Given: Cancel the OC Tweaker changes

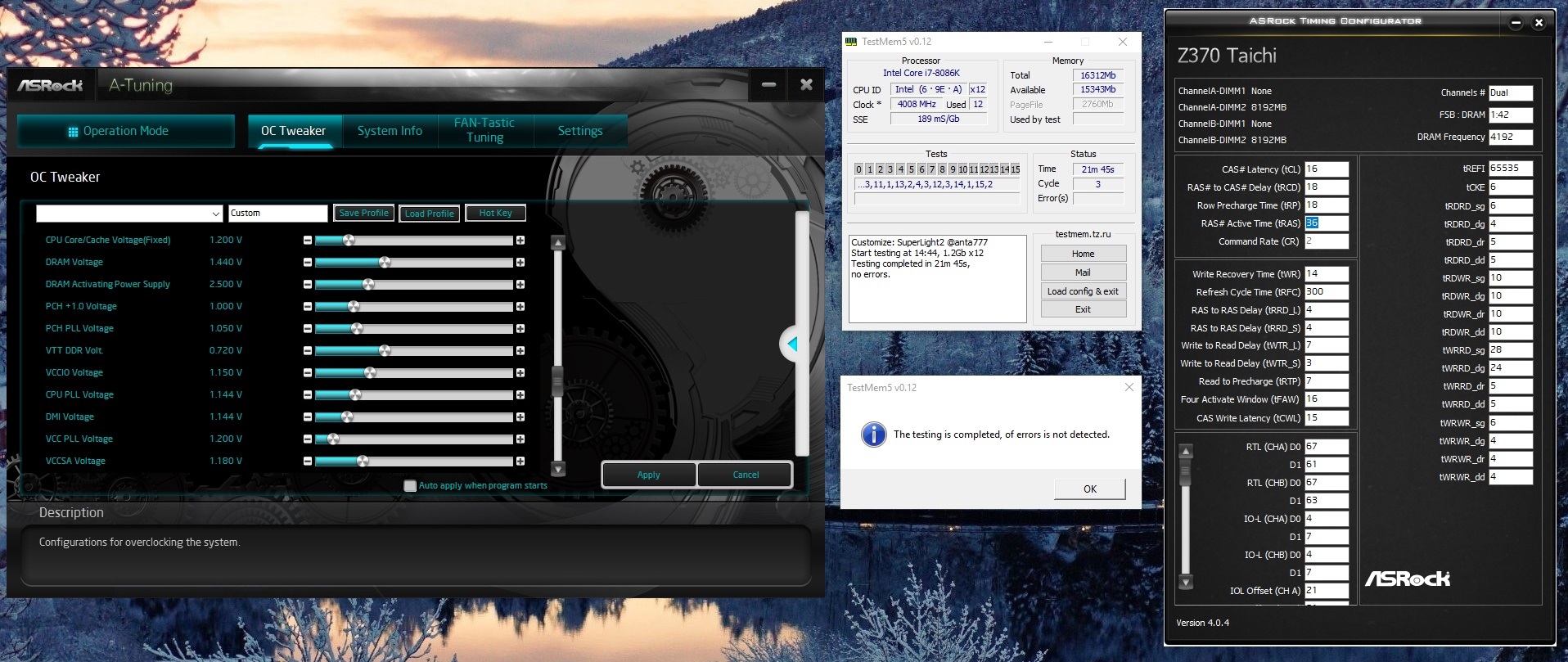Looking at the screenshot, I should [x=746, y=475].
